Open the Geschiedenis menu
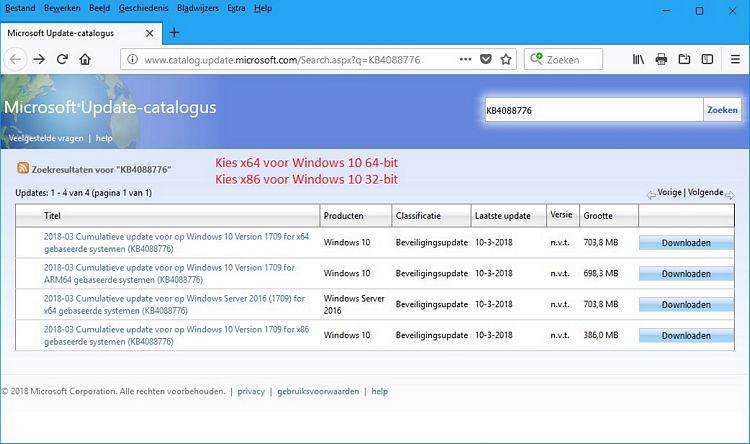The image size is (750, 444). tap(143, 8)
